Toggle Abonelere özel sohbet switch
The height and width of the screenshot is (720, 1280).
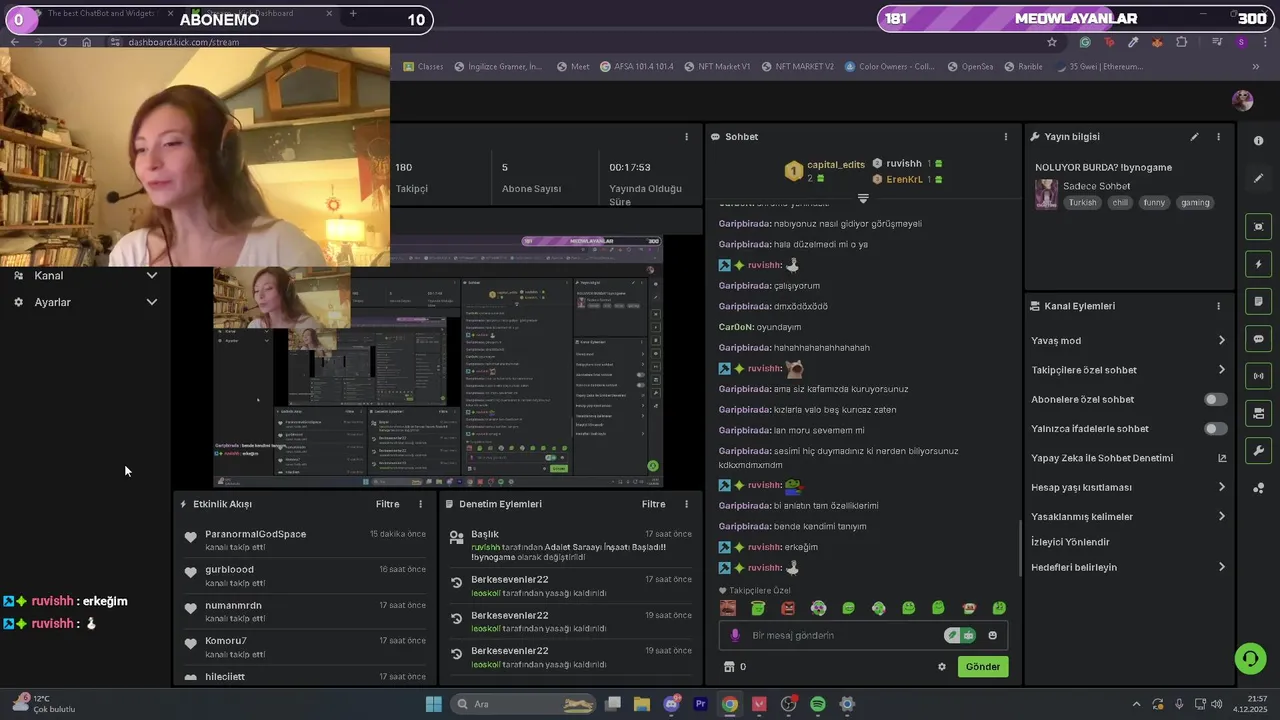pos(1215,399)
